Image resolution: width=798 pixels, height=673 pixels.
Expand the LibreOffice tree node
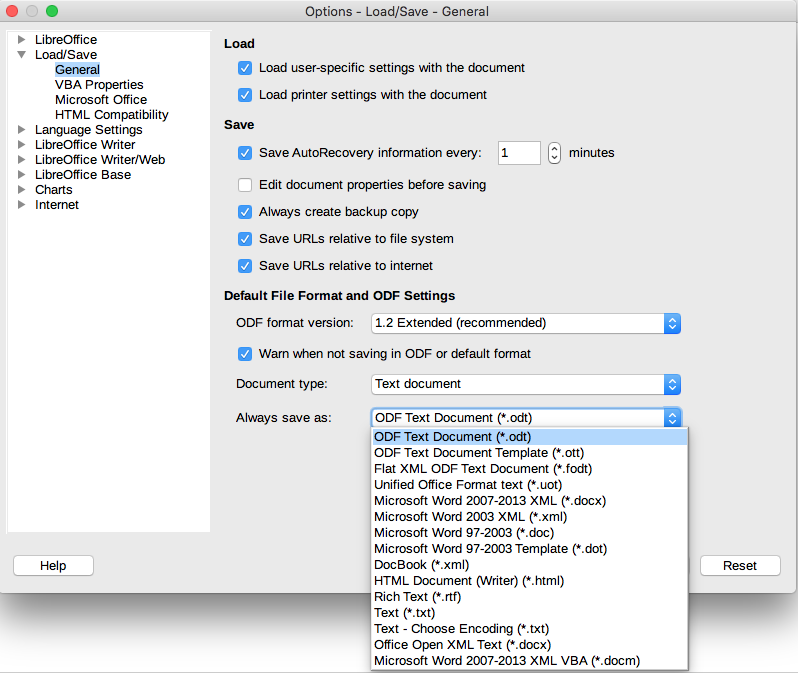tap(22, 40)
